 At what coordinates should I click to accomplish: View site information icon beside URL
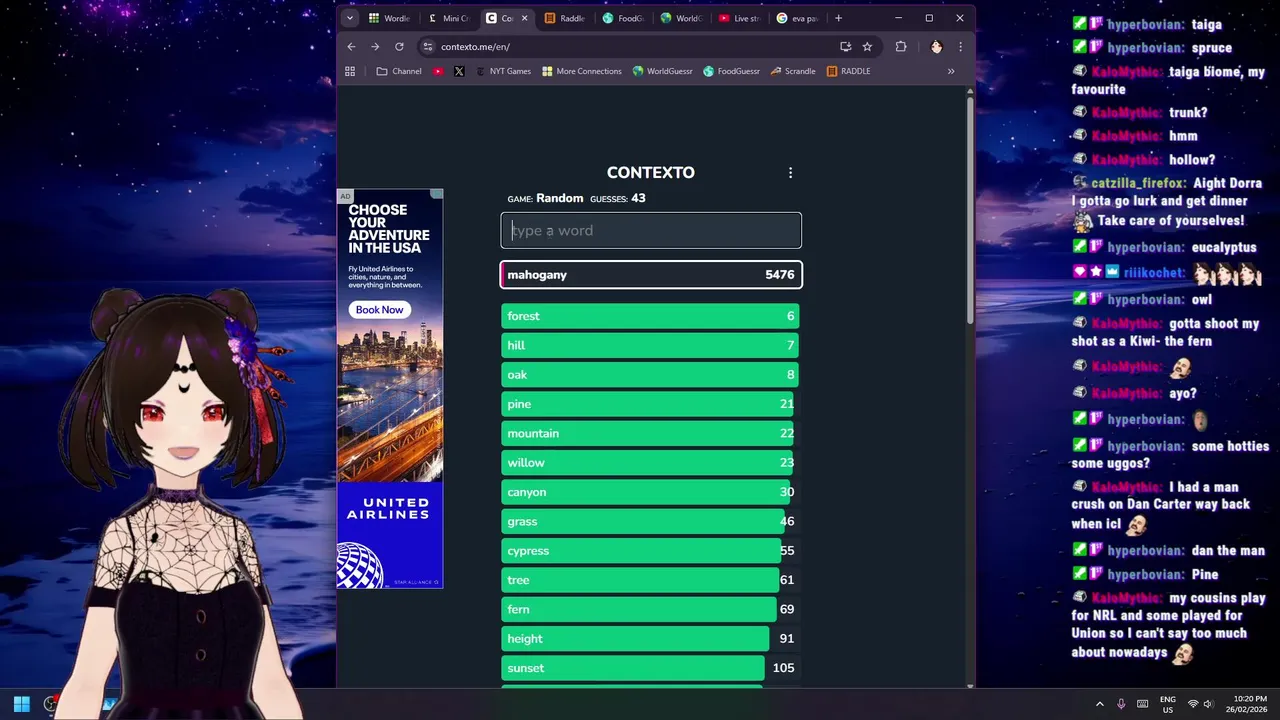(x=428, y=47)
